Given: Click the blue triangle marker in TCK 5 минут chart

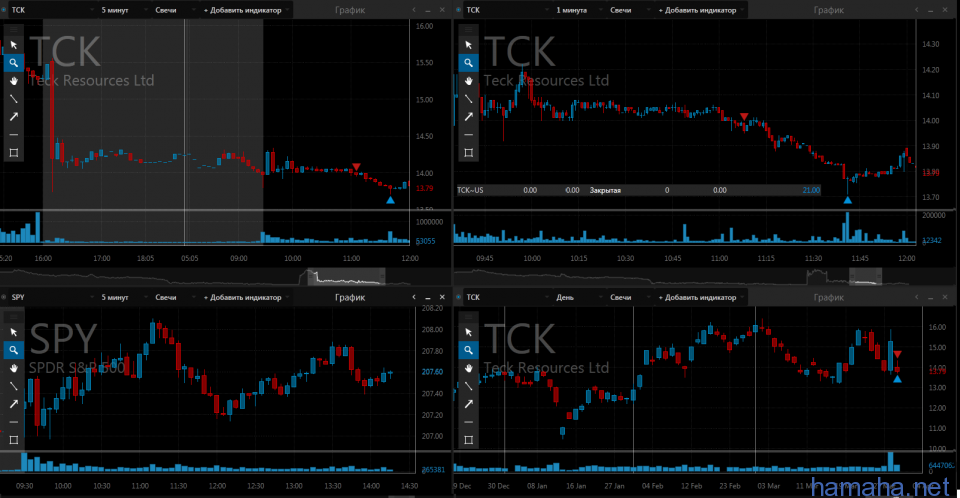Looking at the screenshot, I should point(391,200).
